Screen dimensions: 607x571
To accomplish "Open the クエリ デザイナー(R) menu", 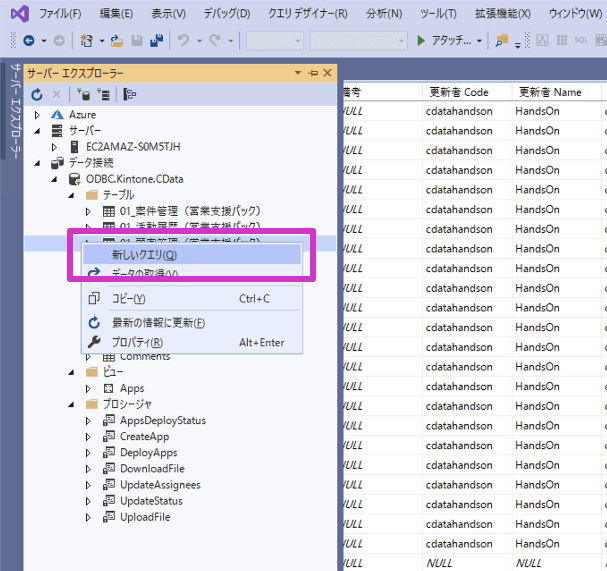I will [x=308, y=14].
